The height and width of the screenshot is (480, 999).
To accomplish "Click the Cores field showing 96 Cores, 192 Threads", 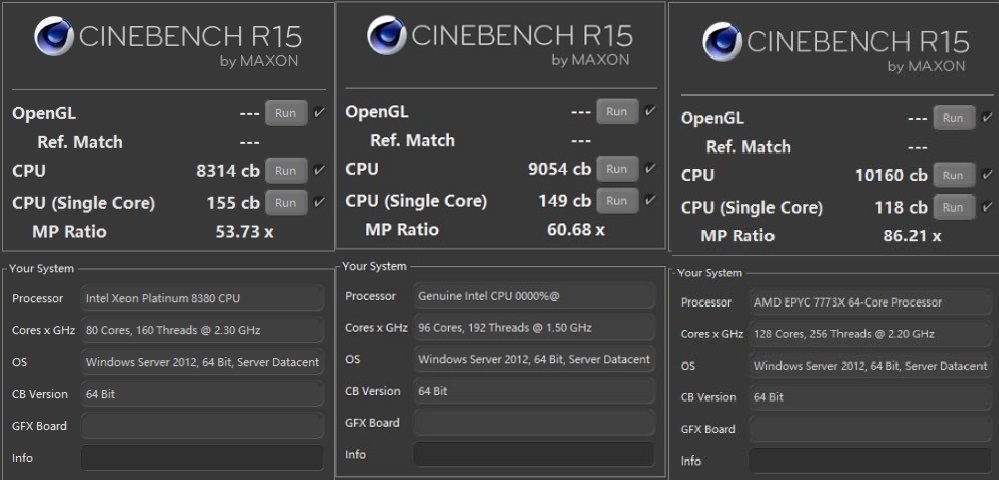I will point(533,328).
